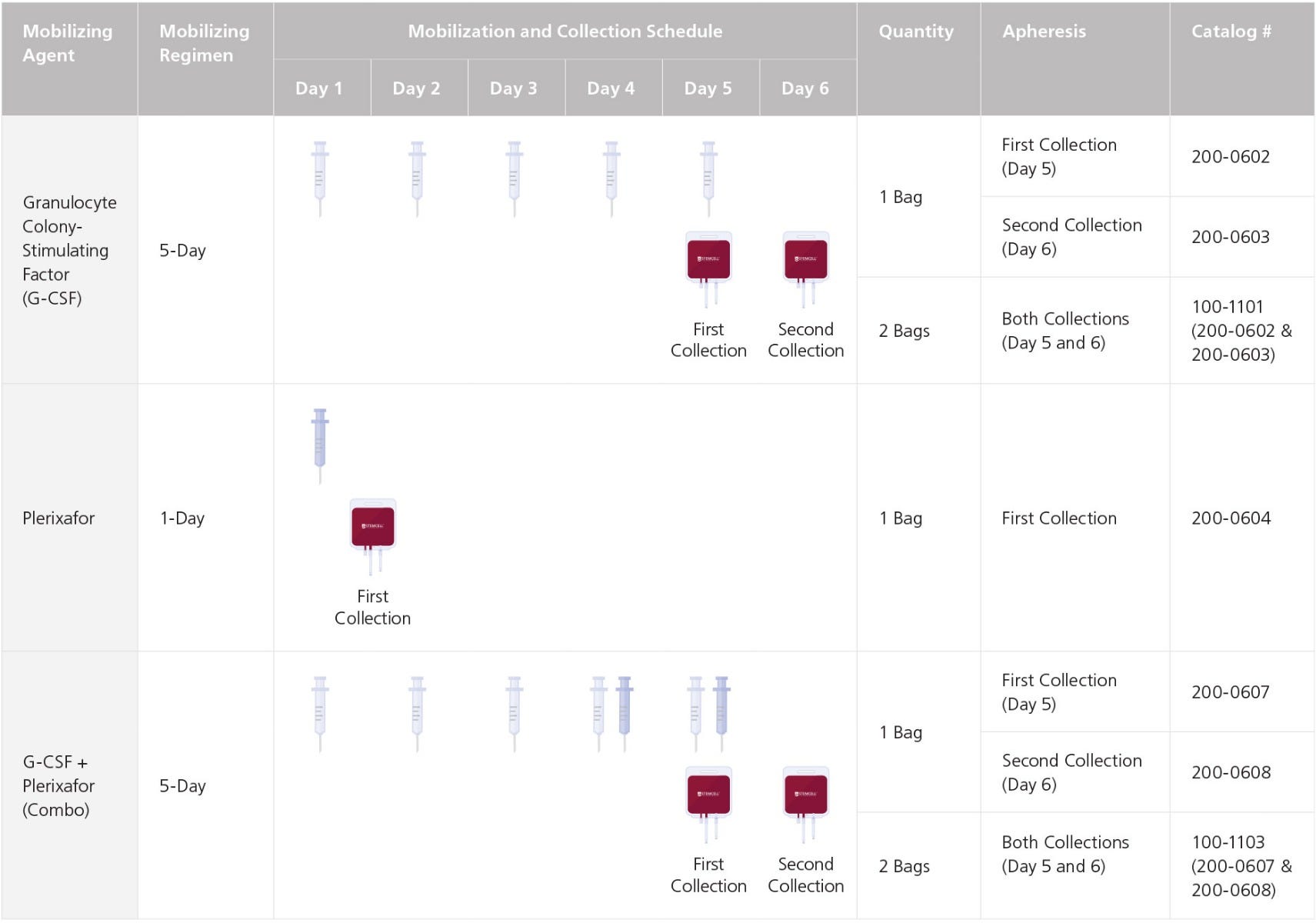
Task: Click the Quantity column header
Action: point(916,32)
